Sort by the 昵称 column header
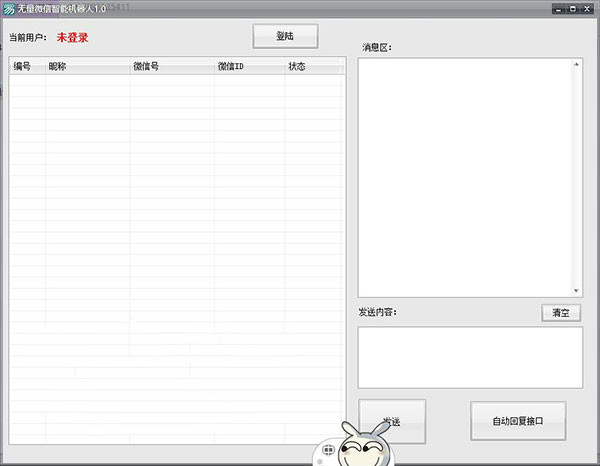The image size is (600, 466). coord(88,66)
